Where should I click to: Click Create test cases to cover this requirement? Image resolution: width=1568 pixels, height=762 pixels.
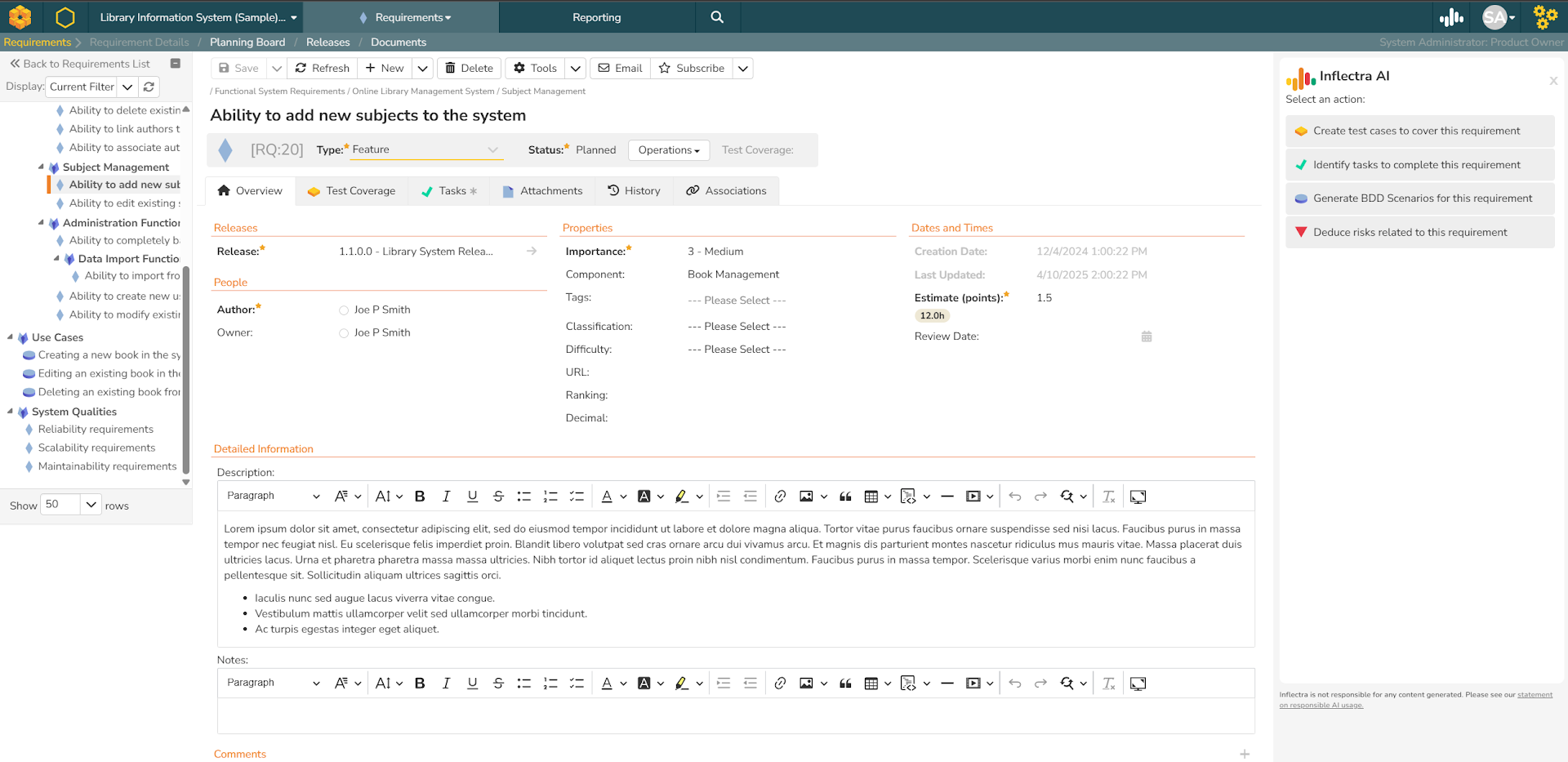pyautogui.click(x=1416, y=131)
